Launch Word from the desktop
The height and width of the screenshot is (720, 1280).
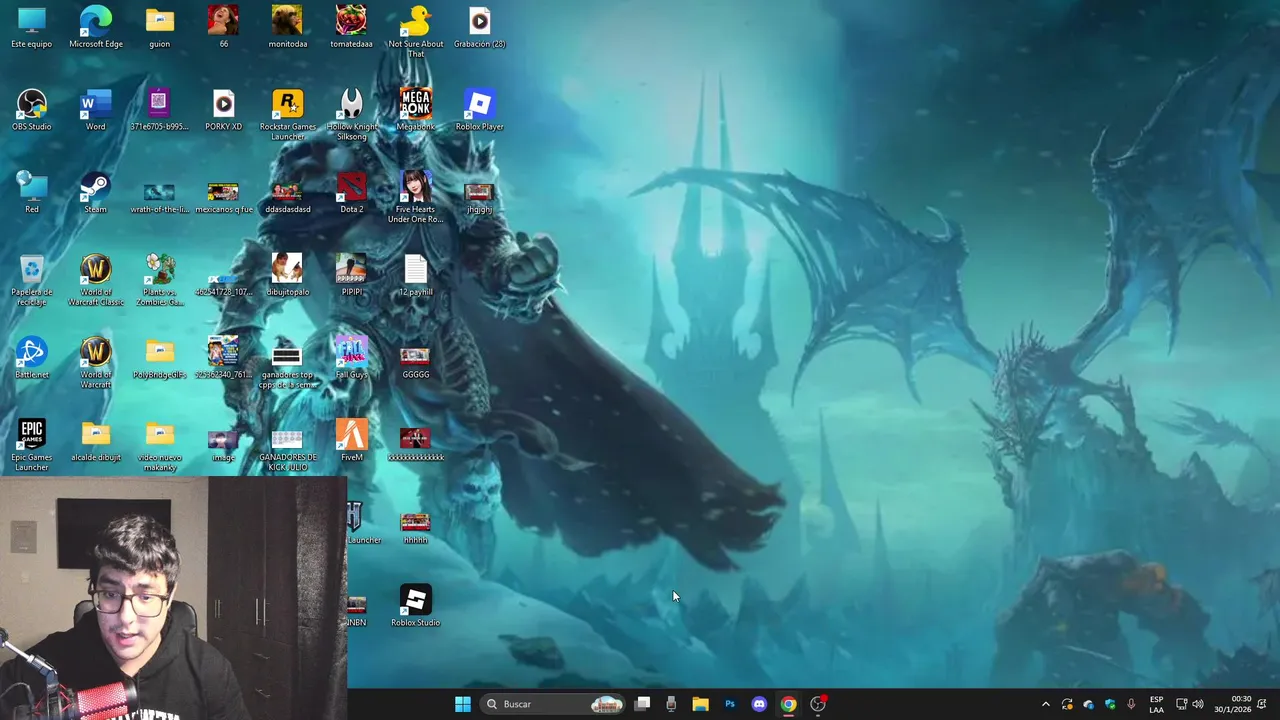coord(96,110)
